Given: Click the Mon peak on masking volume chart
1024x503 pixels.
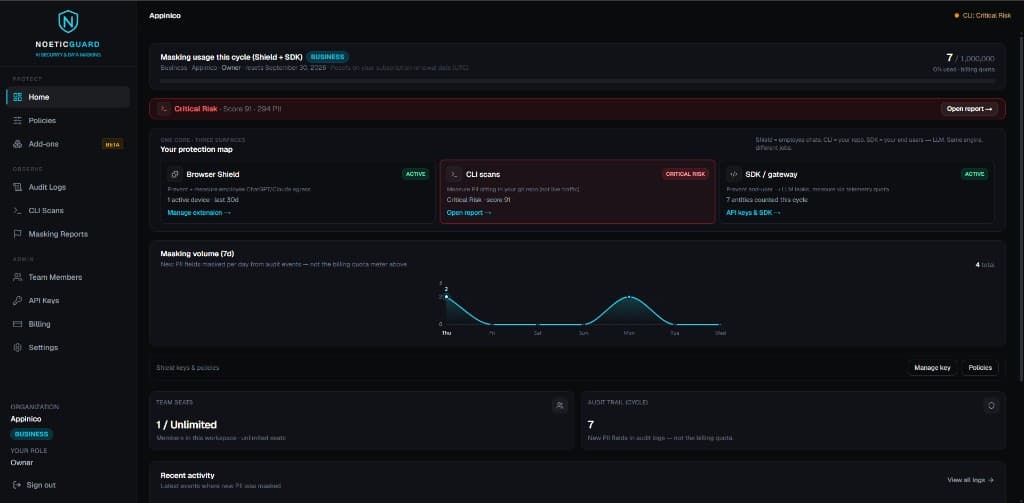Looking at the screenshot, I should pyautogui.click(x=629, y=297).
